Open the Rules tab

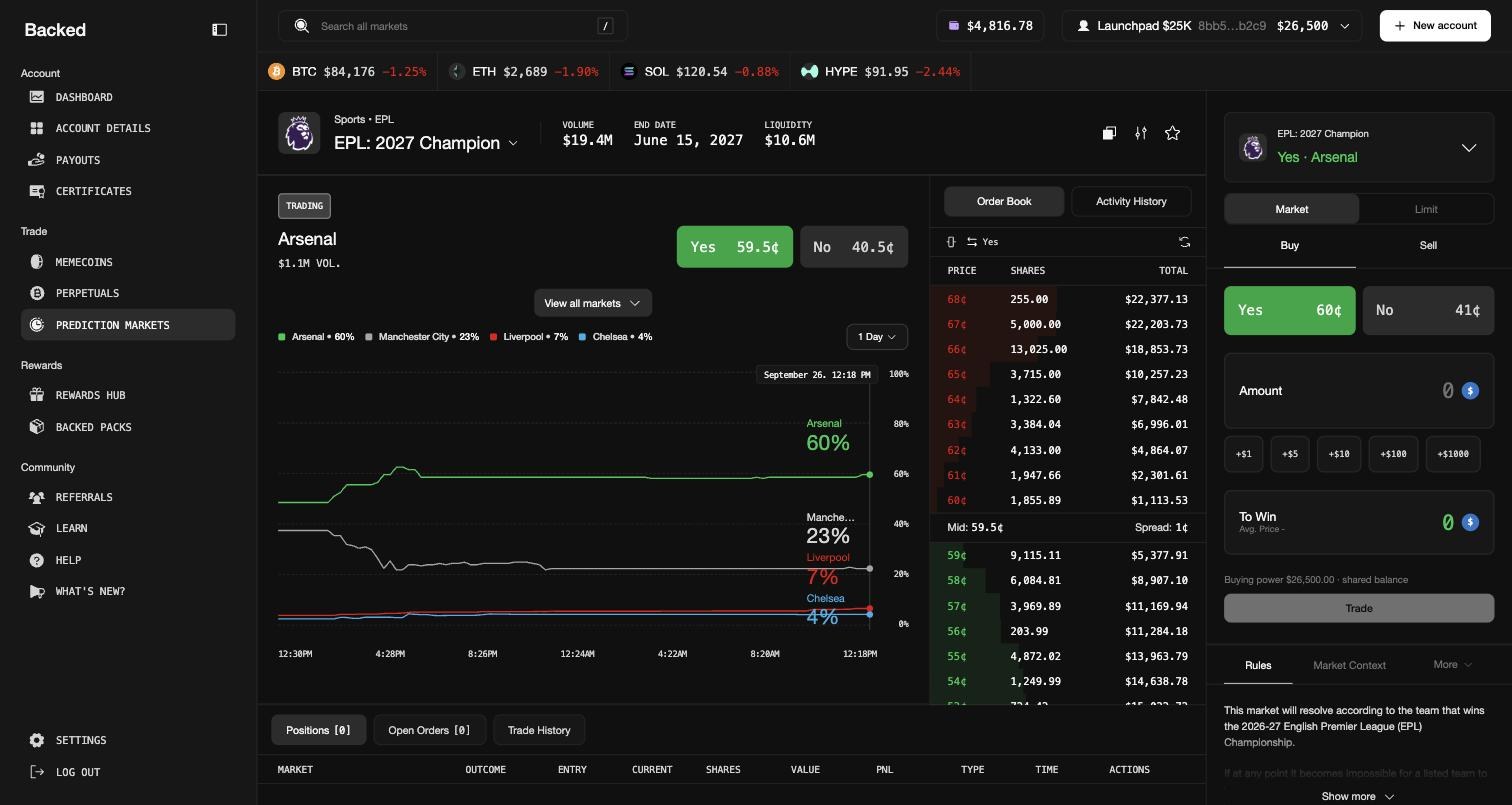pos(1258,666)
